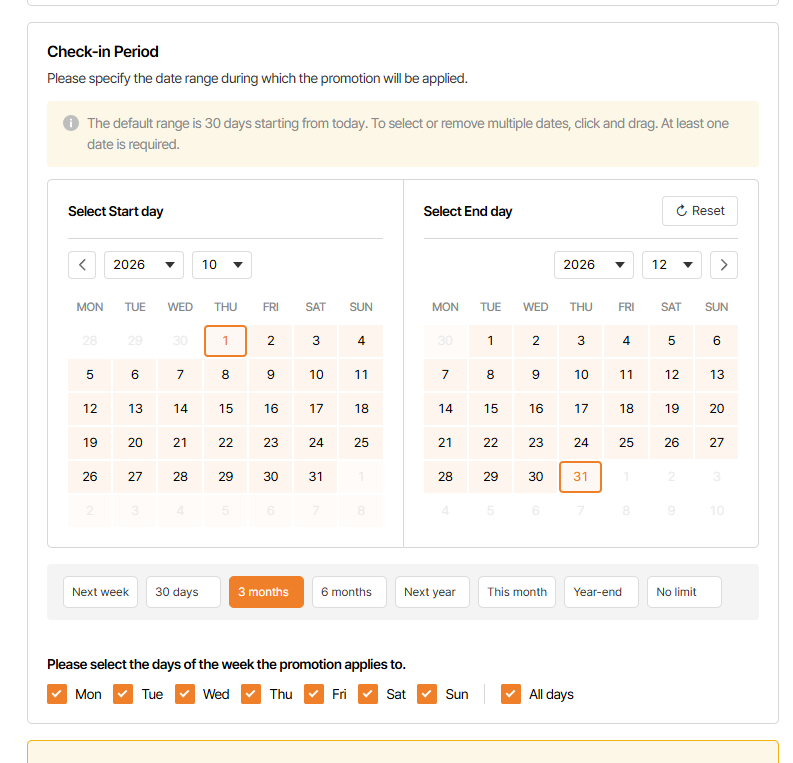Choose the No limit preset
Image resolution: width=793 pixels, height=763 pixels.
tap(684, 592)
